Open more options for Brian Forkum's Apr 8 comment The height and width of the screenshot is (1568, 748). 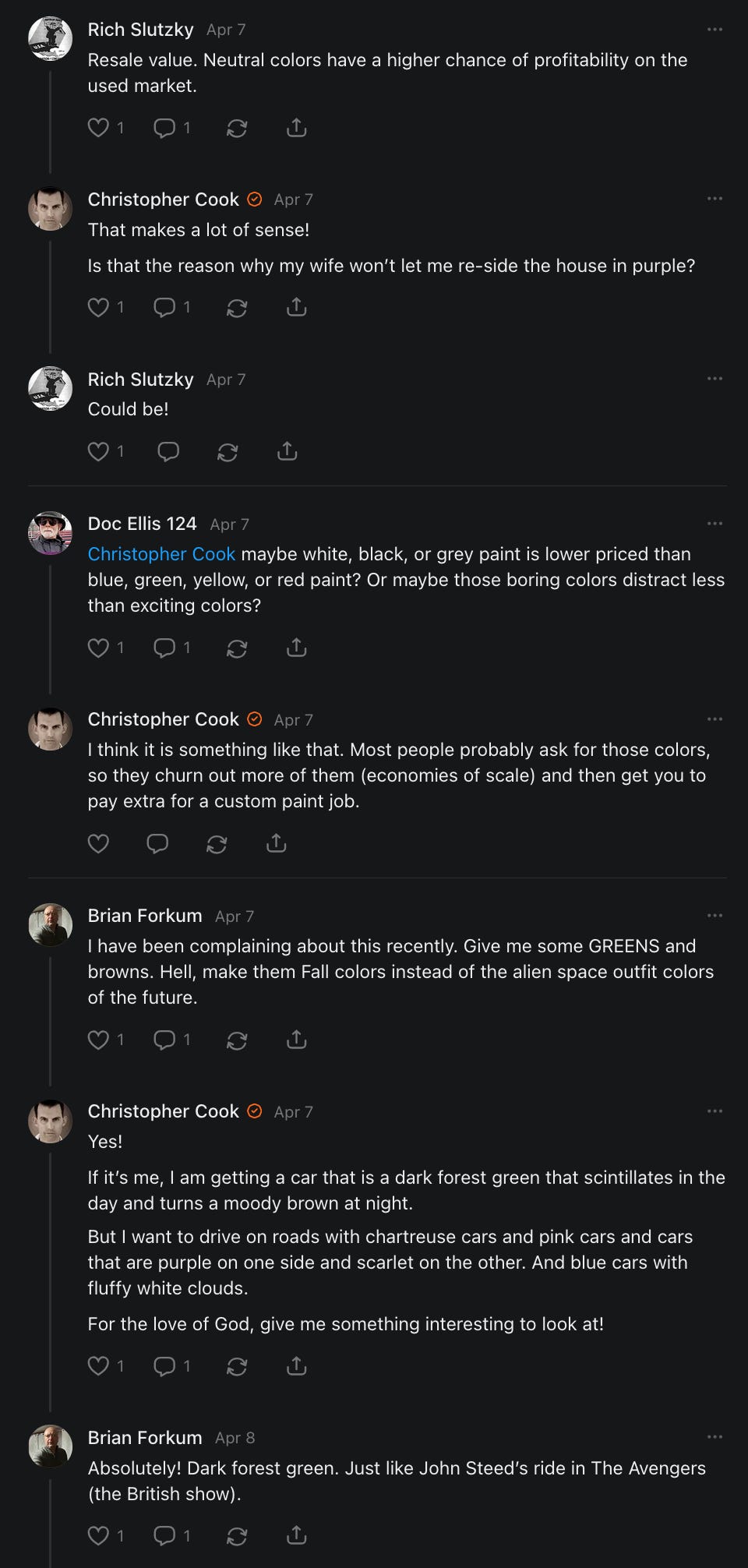(714, 1437)
